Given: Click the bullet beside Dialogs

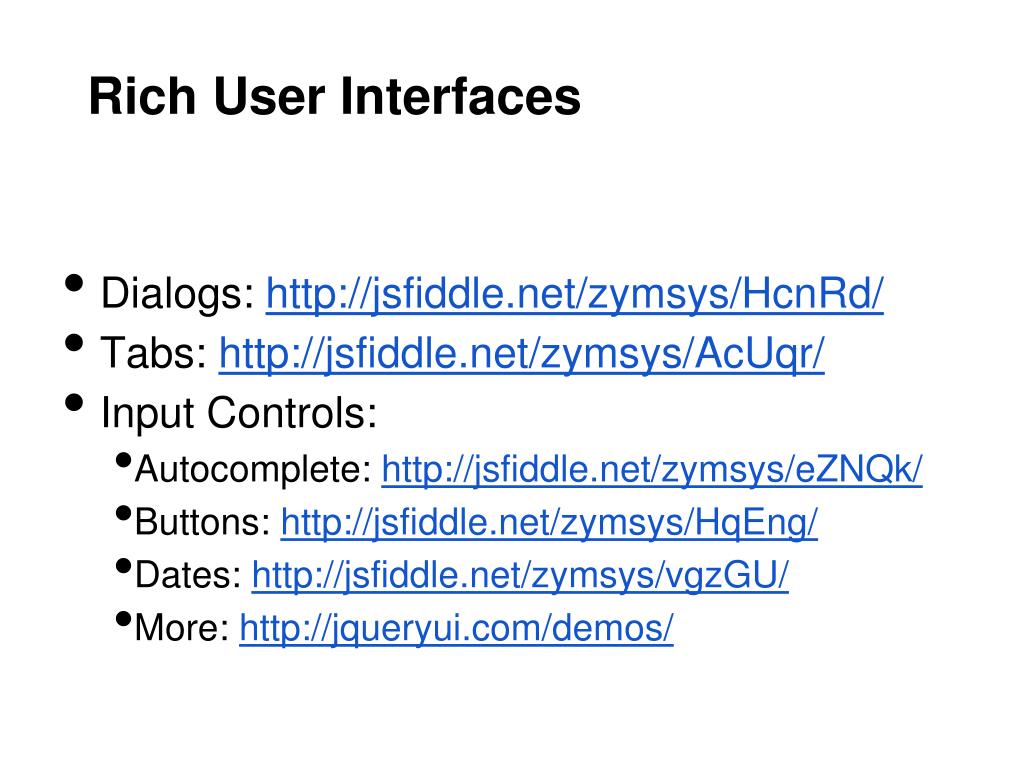Looking at the screenshot, I should [x=74, y=283].
